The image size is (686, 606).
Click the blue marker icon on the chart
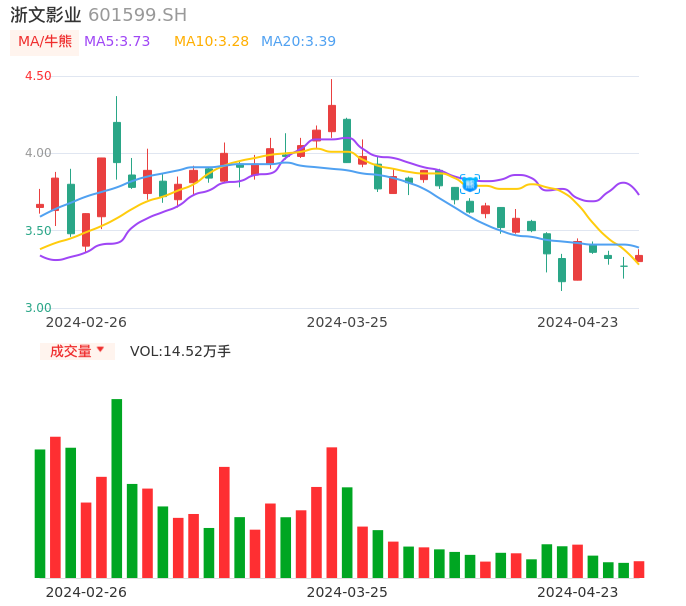click(x=470, y=184)
